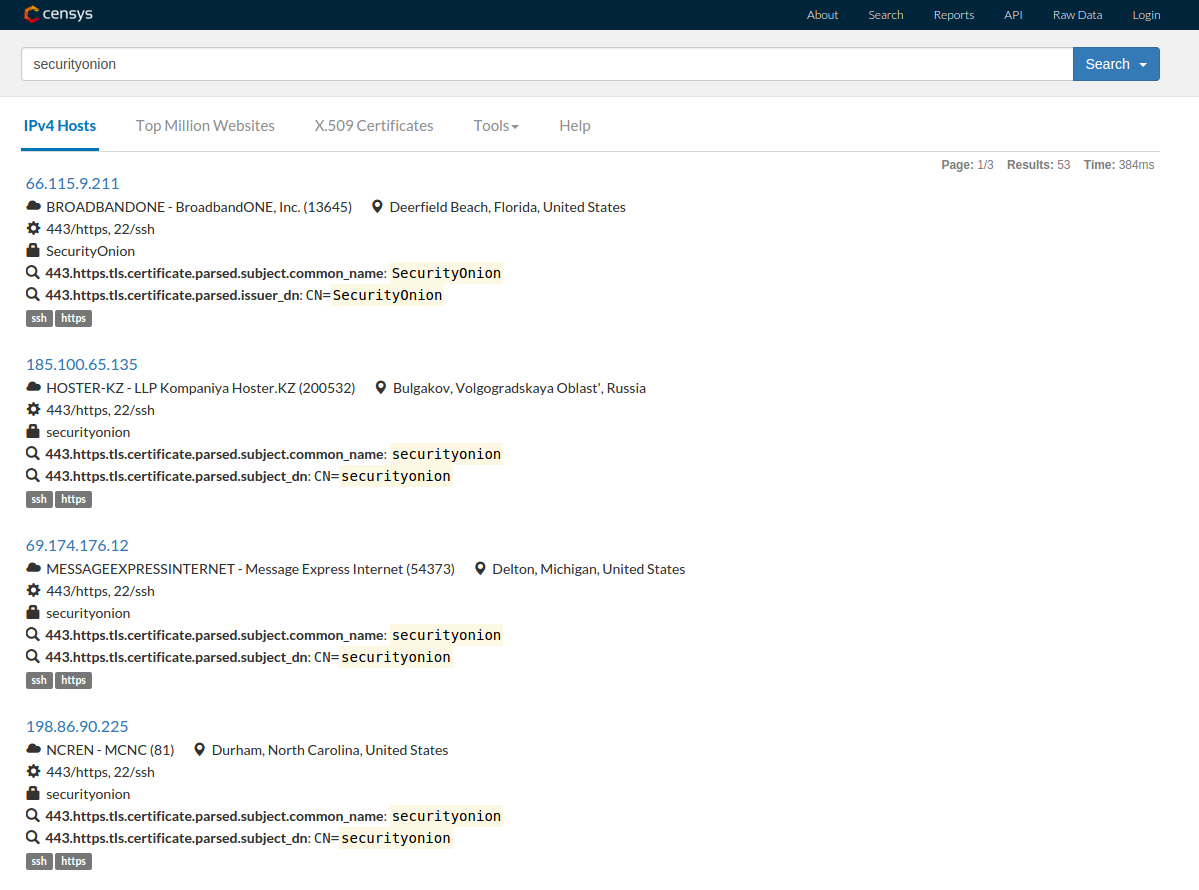Click highlighted SecurityOnion in 66.115.9.211 common_name
Screen dimensions: 1199x890
(447, 273)
